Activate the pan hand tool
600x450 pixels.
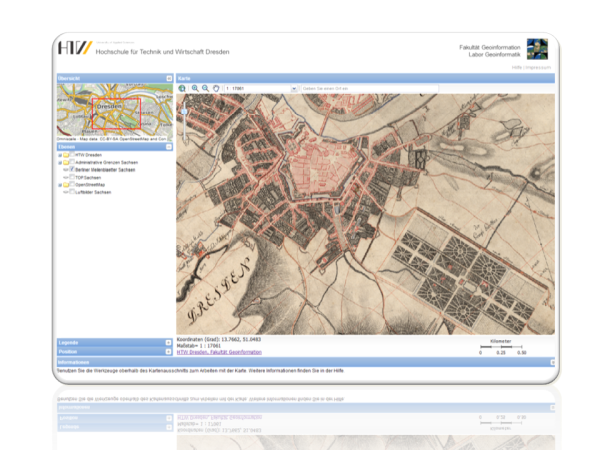coord(216,88)
